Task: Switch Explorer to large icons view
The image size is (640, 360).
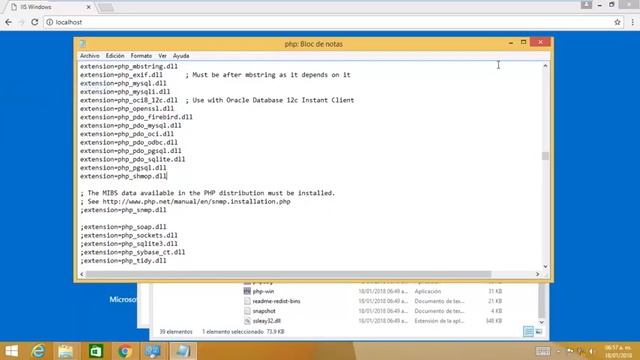Action: [539, 332]
